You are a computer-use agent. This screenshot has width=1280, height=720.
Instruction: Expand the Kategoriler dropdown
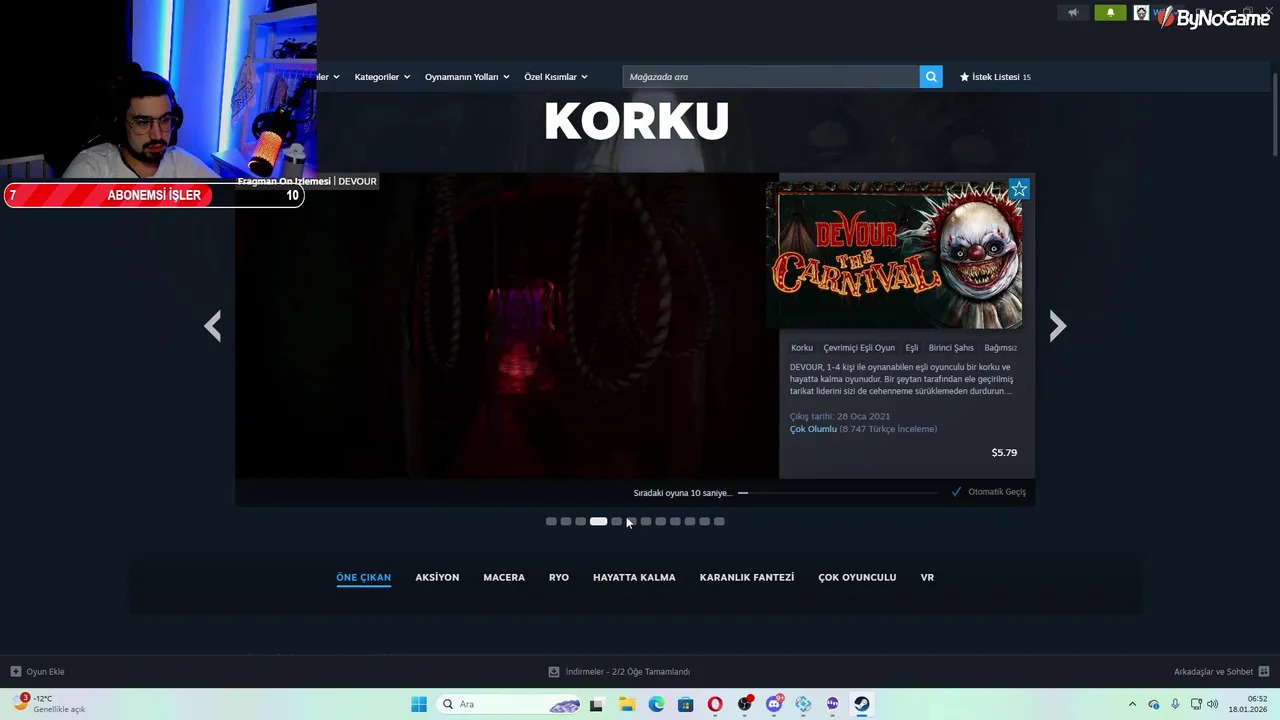point(382,77)
